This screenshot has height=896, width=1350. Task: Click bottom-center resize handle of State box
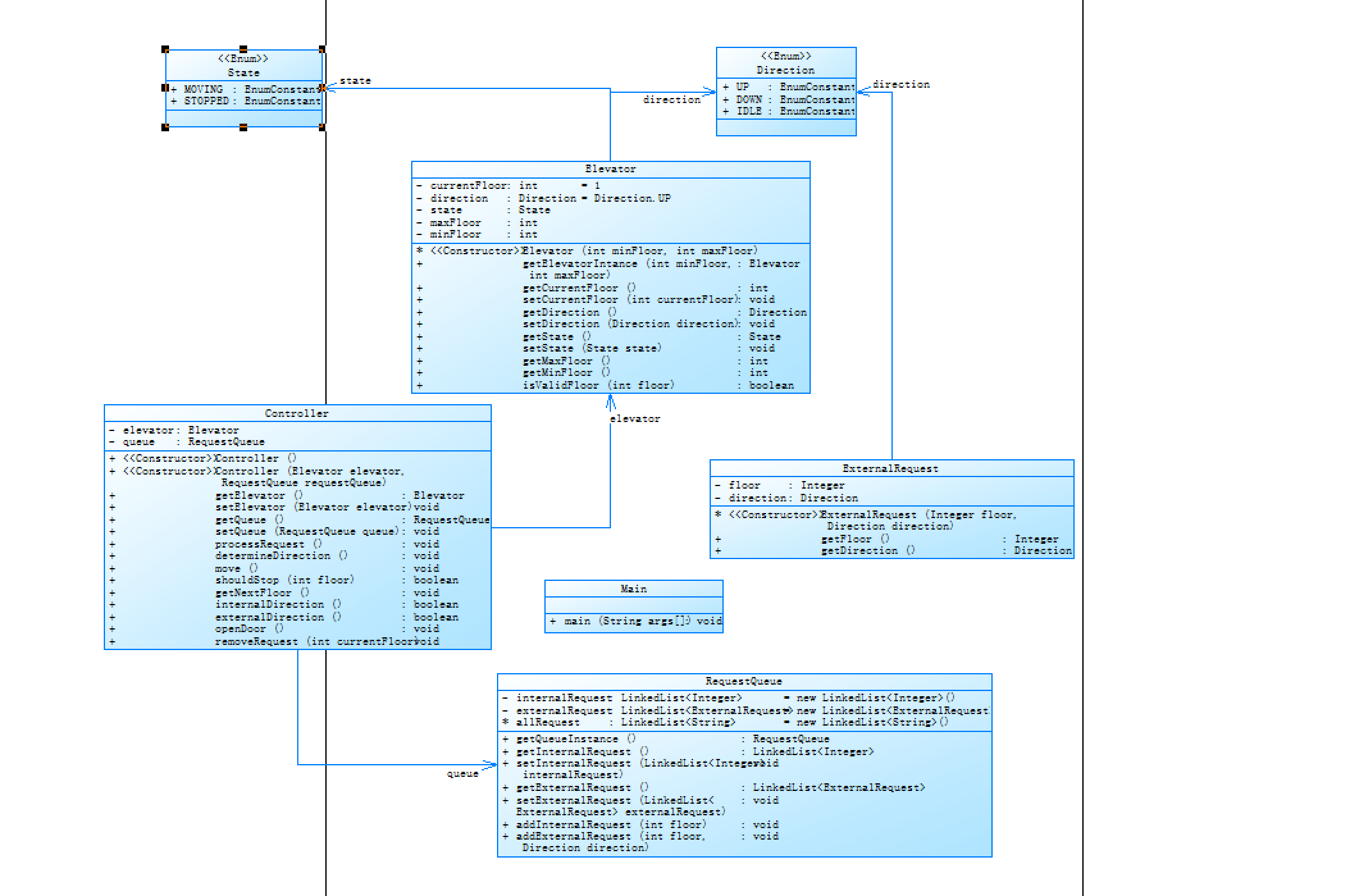pos(243,127)
